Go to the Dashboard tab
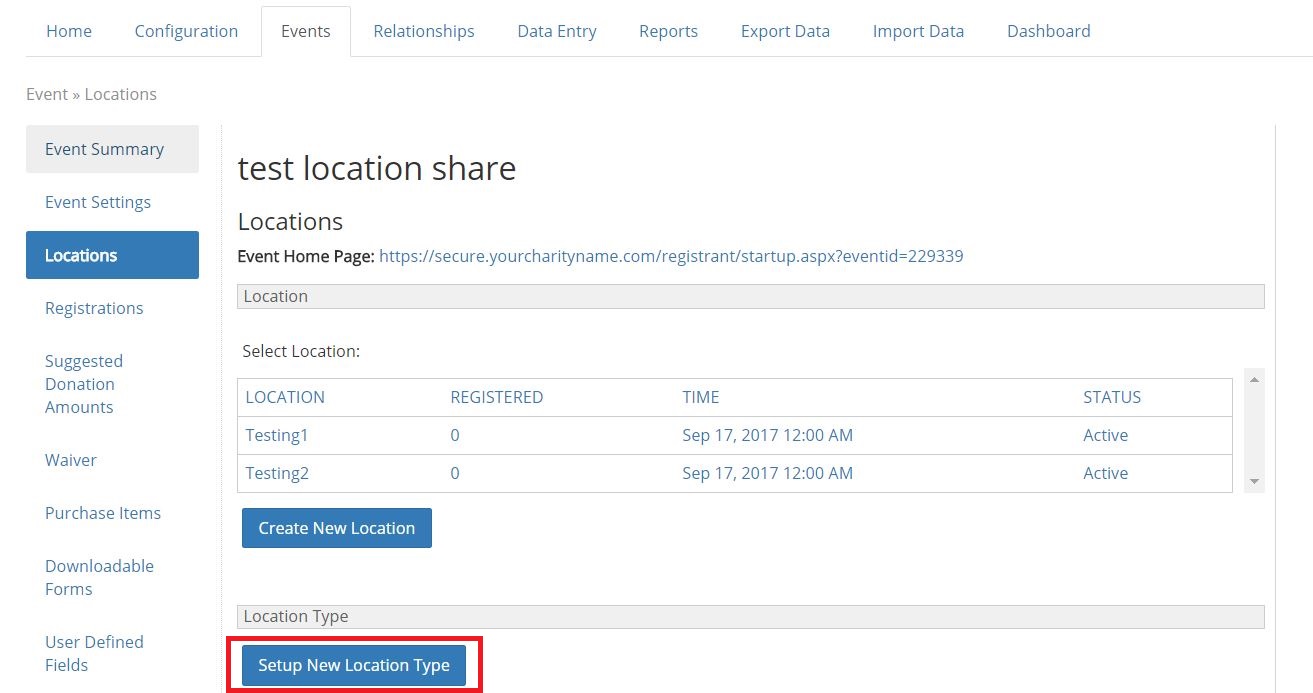This screenshot has width=1313, height=693. pyautogui.click(x=1048, y=31)
